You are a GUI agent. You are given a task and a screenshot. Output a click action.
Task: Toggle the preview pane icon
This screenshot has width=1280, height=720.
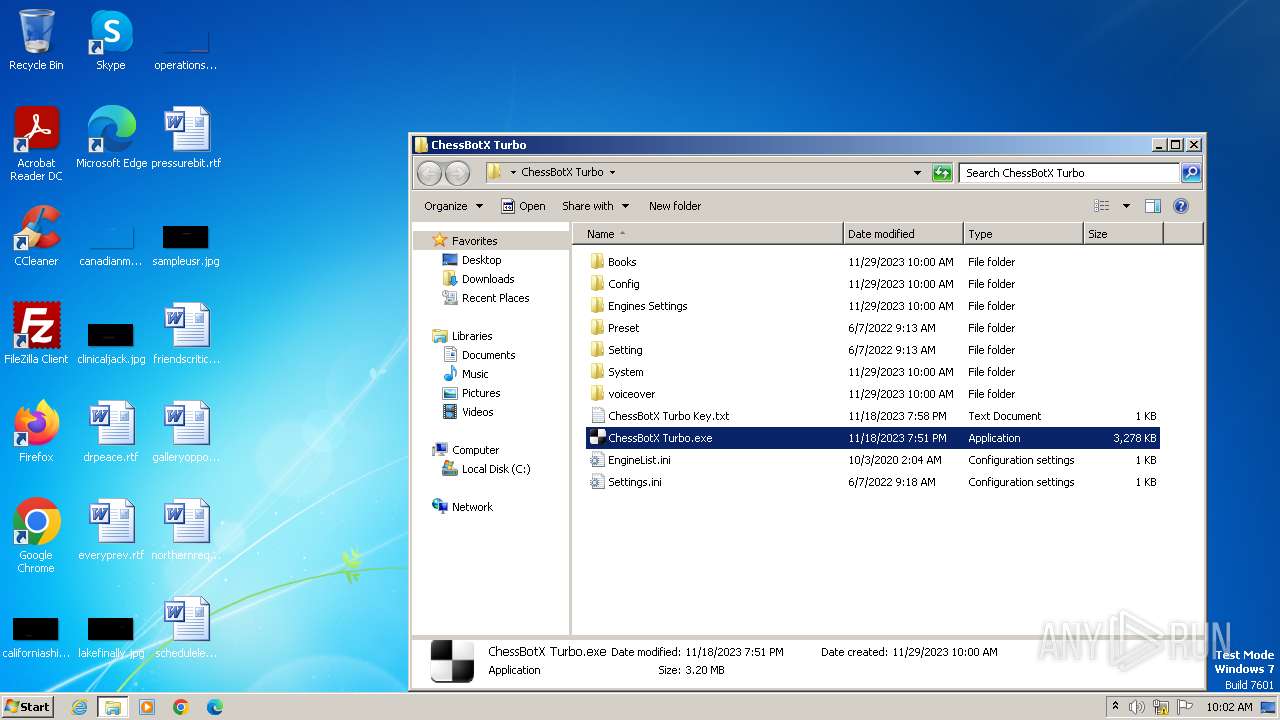[1152, 206]
